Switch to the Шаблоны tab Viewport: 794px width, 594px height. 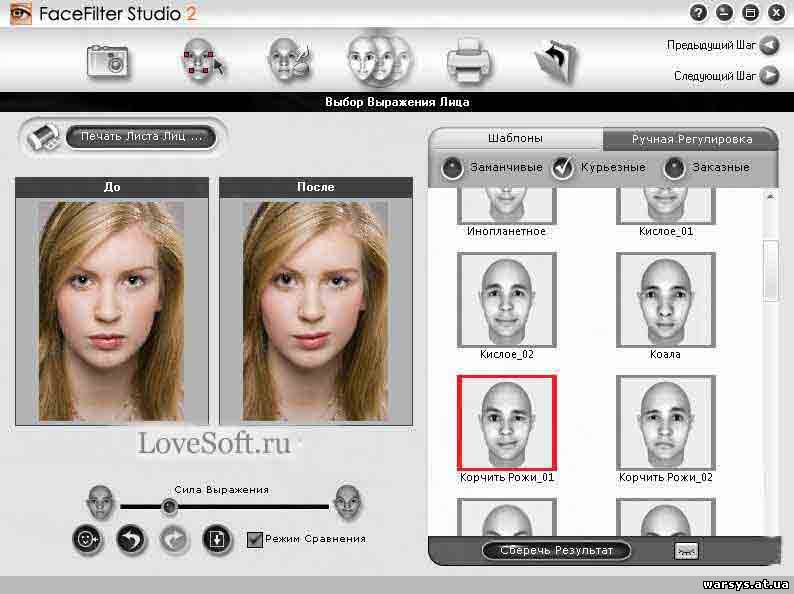[x=515, y=138]
